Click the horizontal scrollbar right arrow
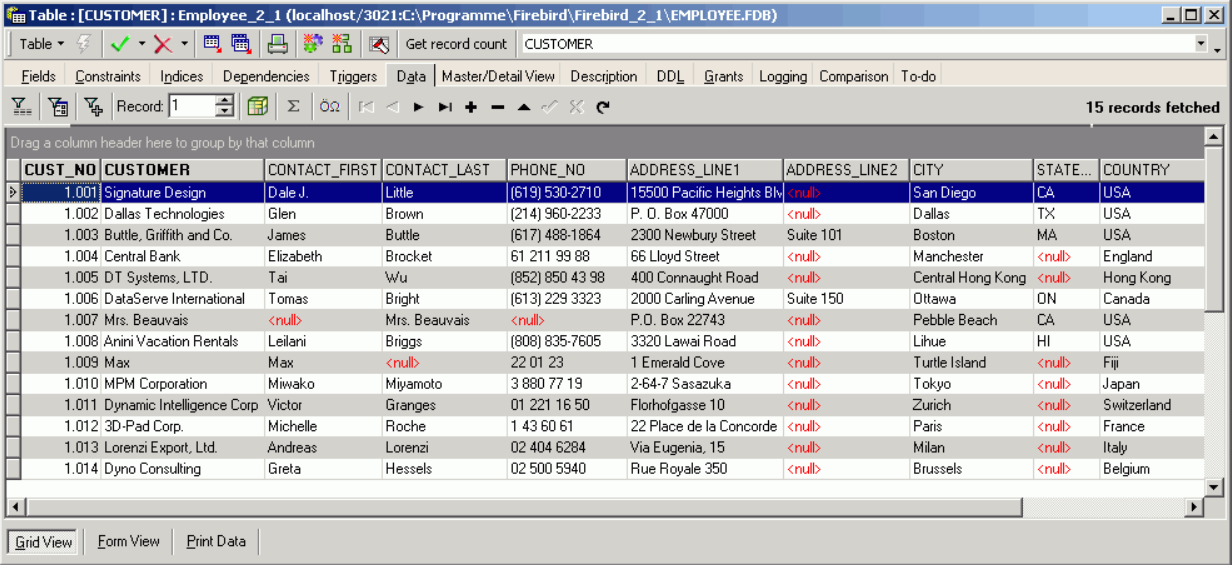The height and width of the screenshot is (565, 1232). pos(1193,507)
